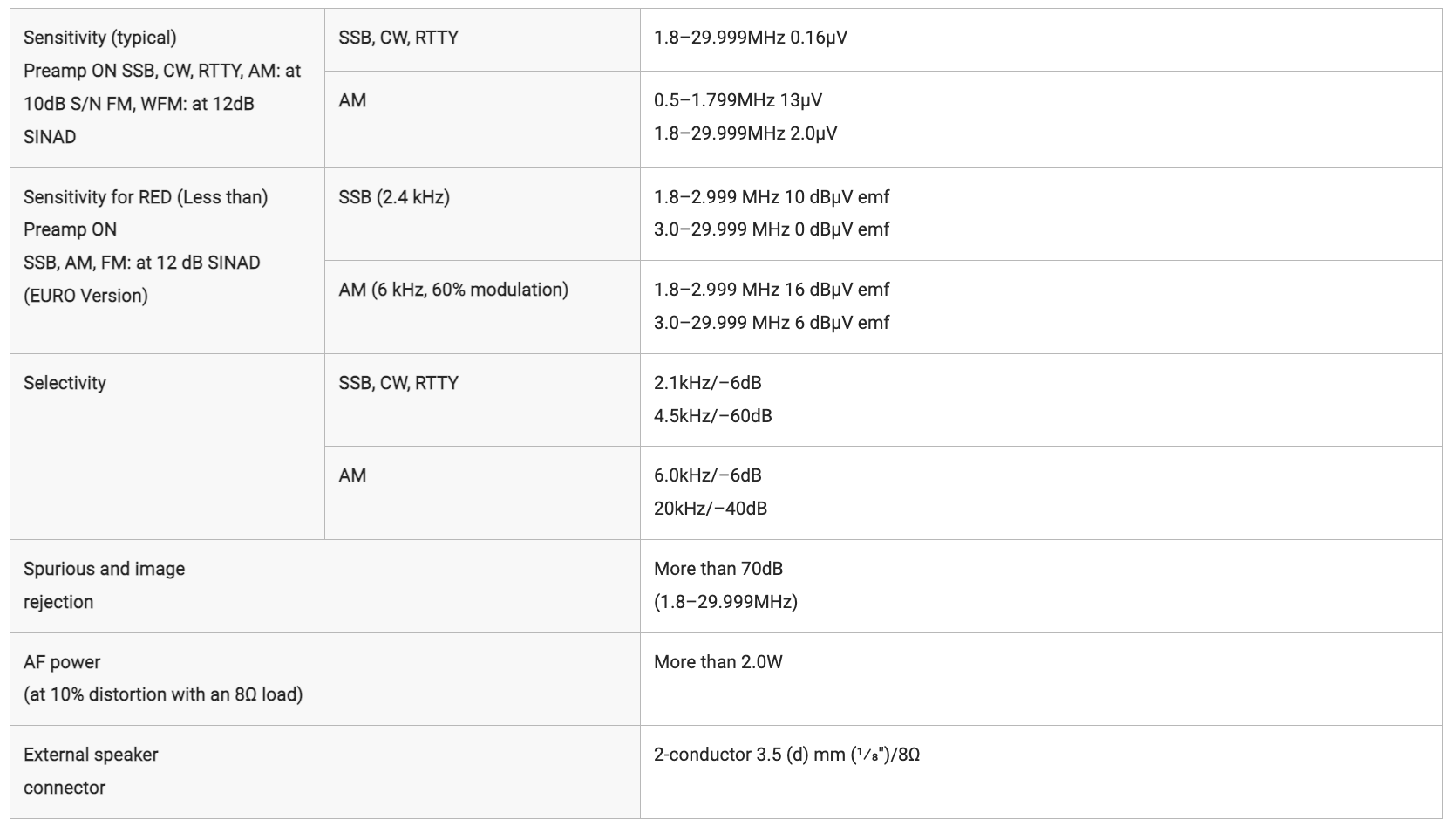Image resolution: width=1456 pixels, height=827 pixels.
Task: Click the 'More than 2.0W' value
Action: [x=718, y=662]
